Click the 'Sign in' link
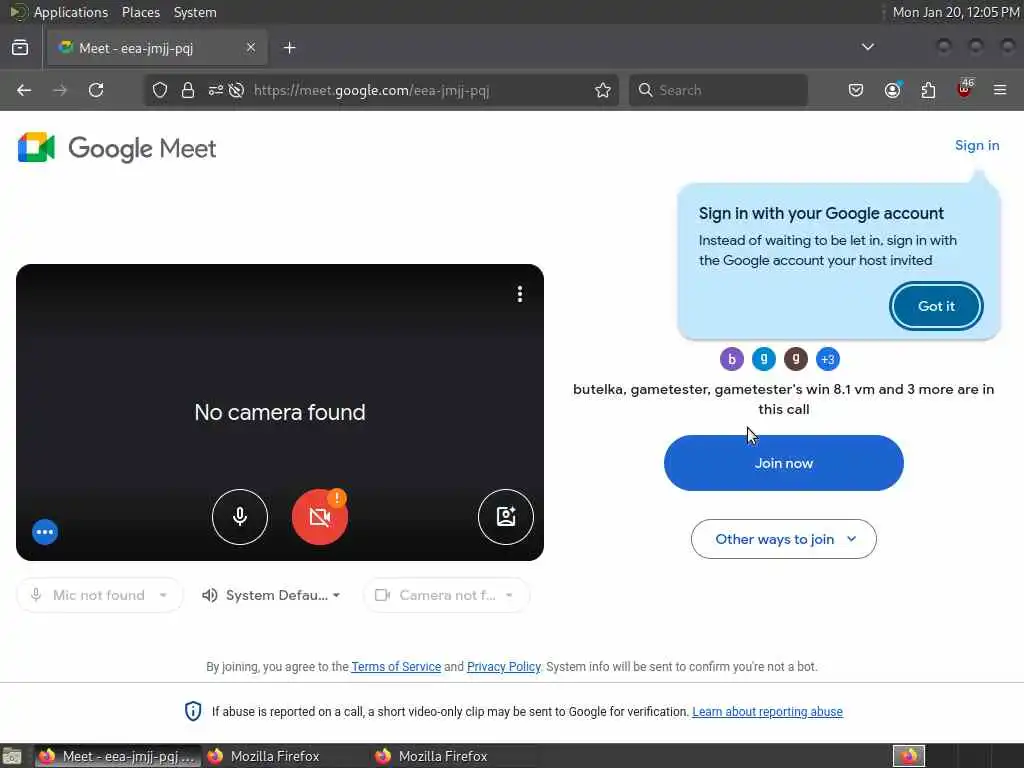 pyautogui.click(x=977, y=145)
